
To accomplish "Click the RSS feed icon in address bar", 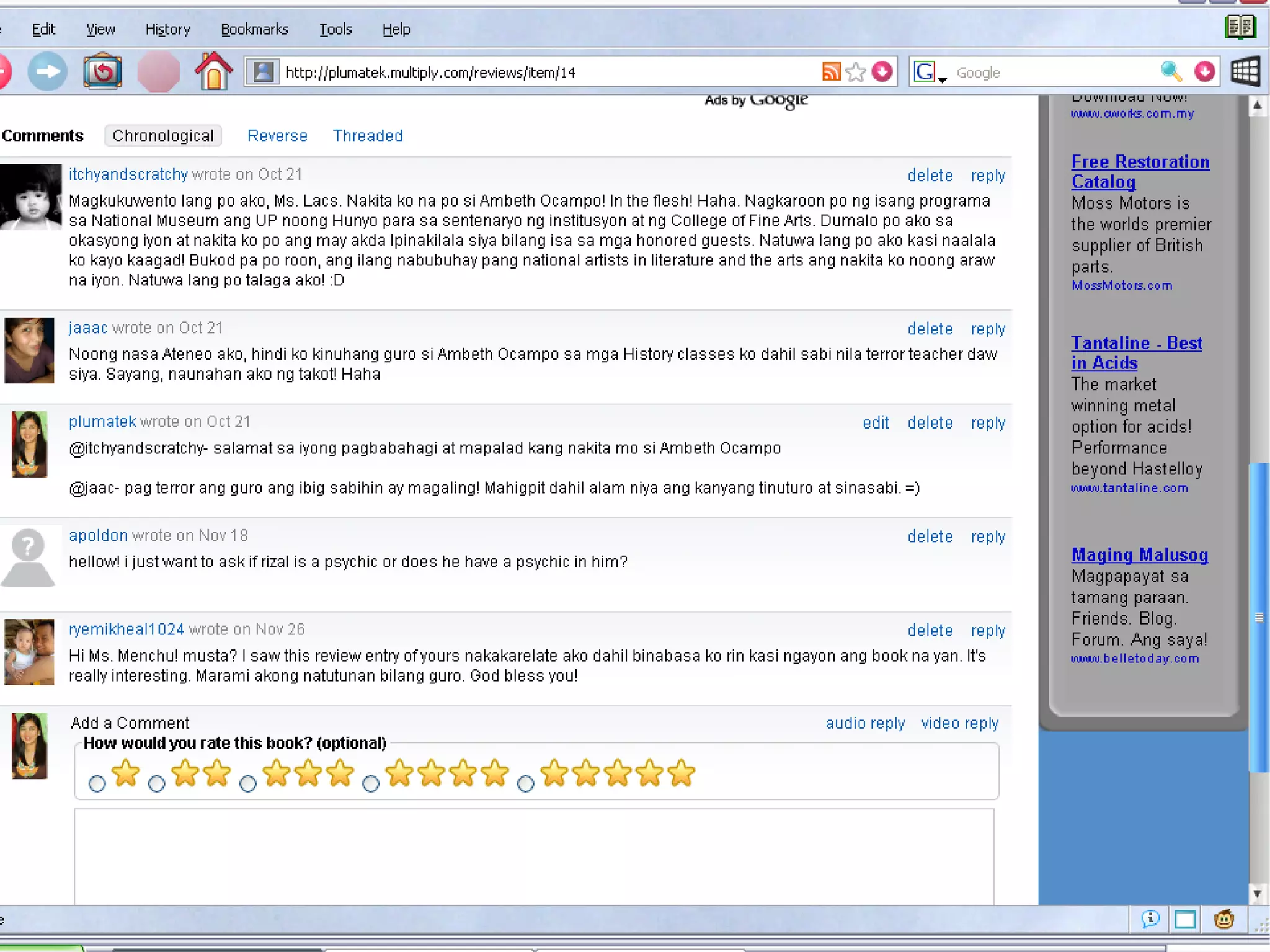I will pyautogui.click(x=831, y=72).
